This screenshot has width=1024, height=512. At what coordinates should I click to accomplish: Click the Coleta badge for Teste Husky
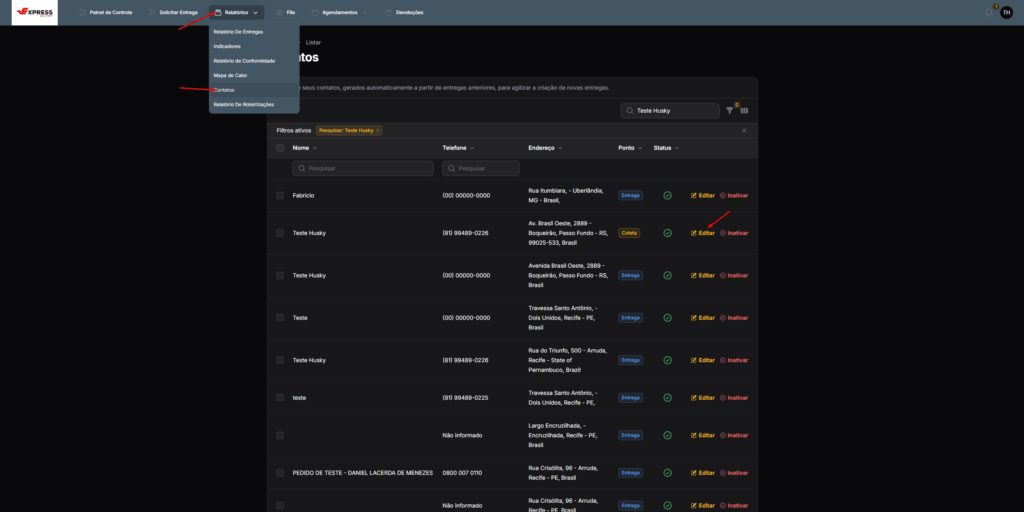coord(629,233)
